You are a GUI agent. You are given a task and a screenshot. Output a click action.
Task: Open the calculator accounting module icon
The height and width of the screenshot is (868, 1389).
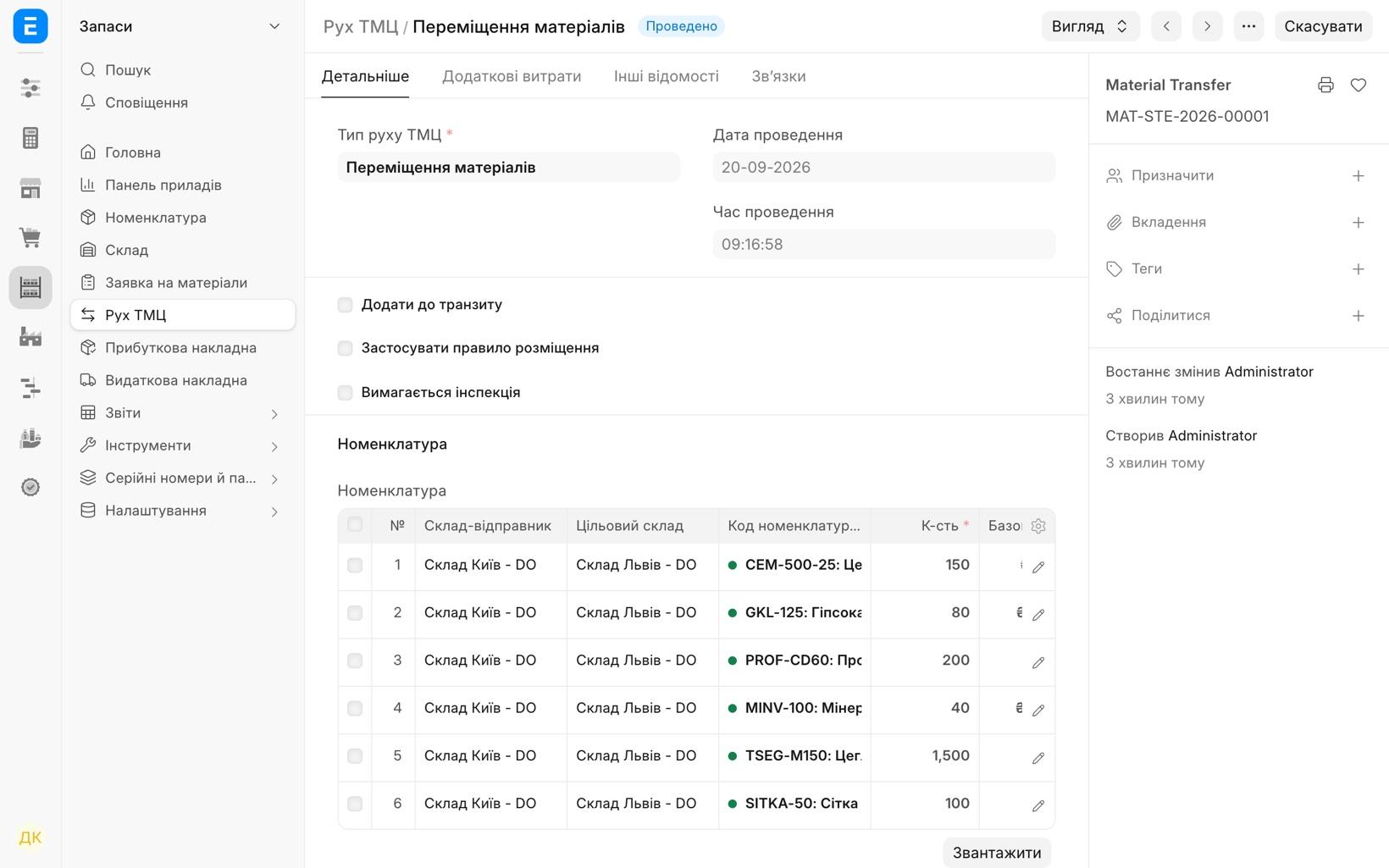[30, 138]
